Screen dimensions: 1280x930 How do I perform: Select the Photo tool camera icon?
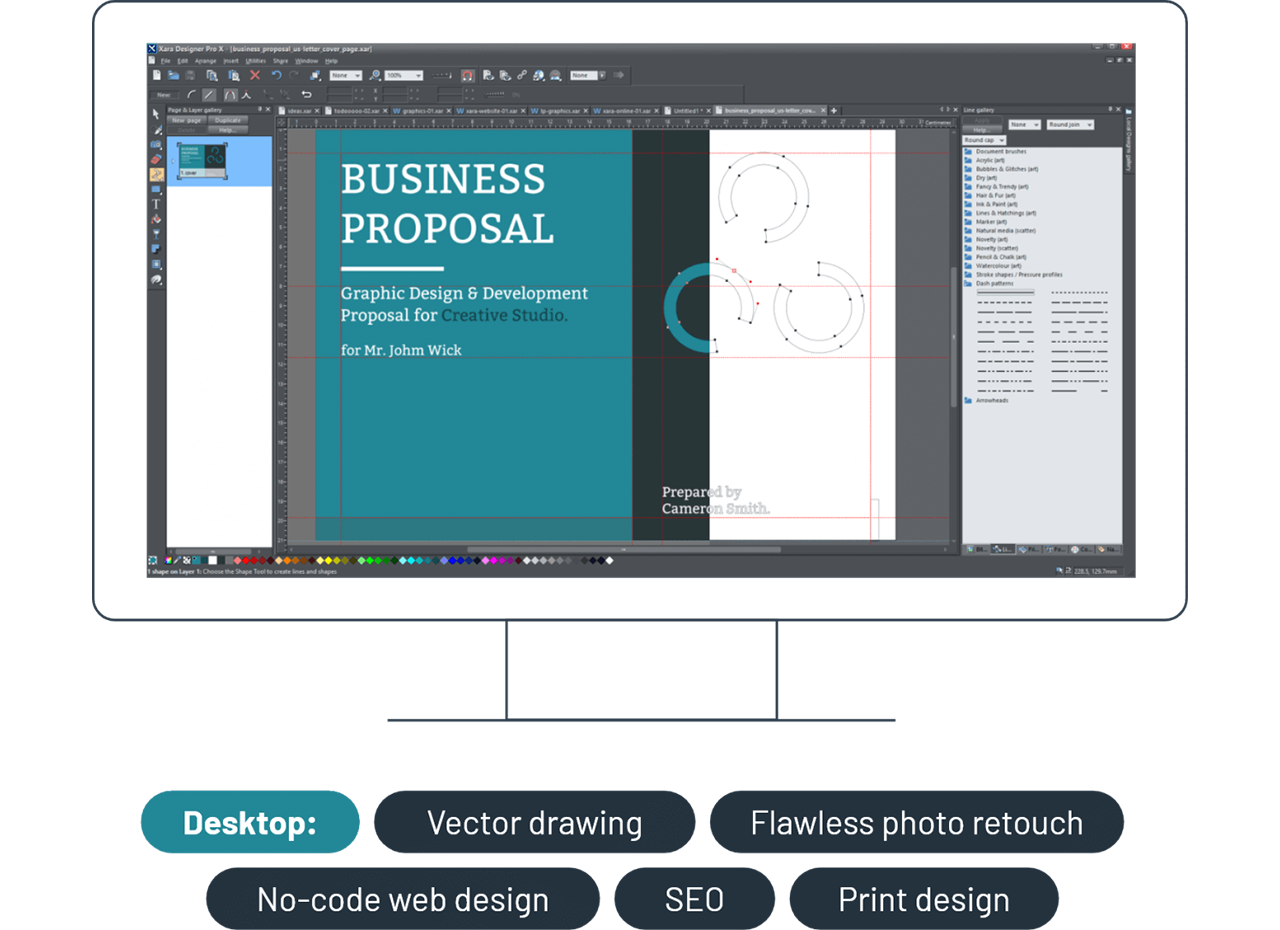click(156, 145)
